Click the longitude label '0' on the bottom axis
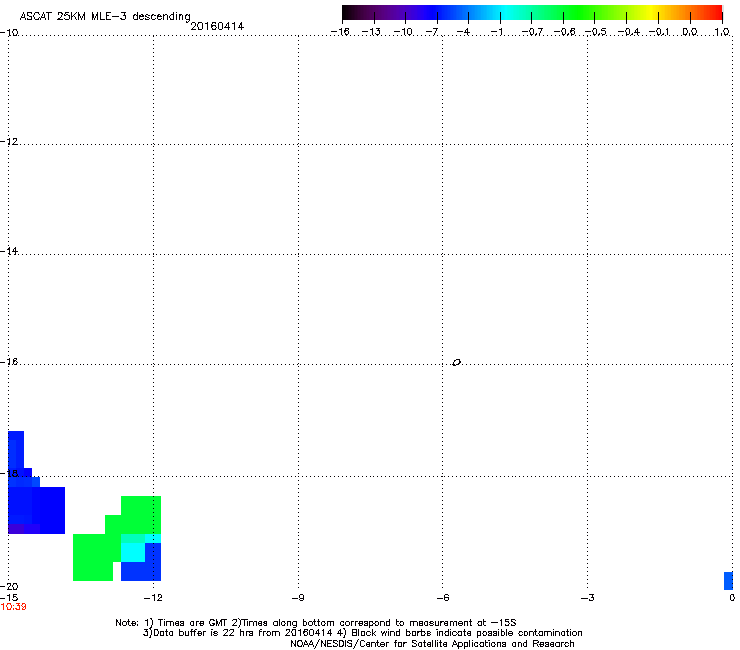 [732, 598]
